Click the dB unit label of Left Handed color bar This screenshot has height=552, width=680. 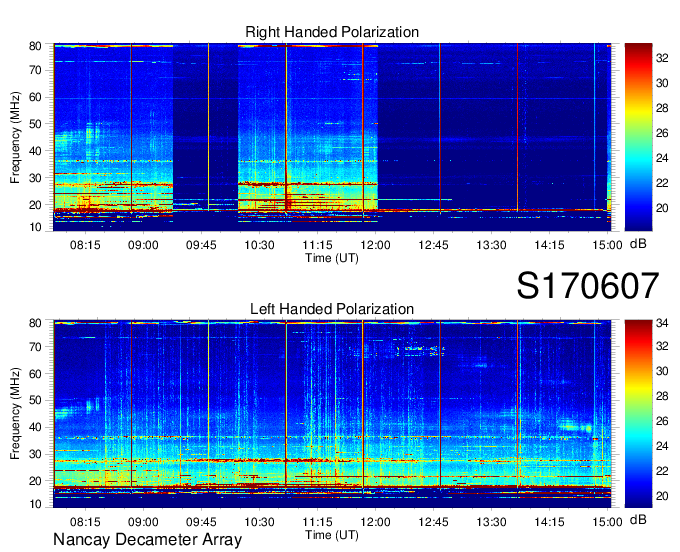[x=638, y=520]
